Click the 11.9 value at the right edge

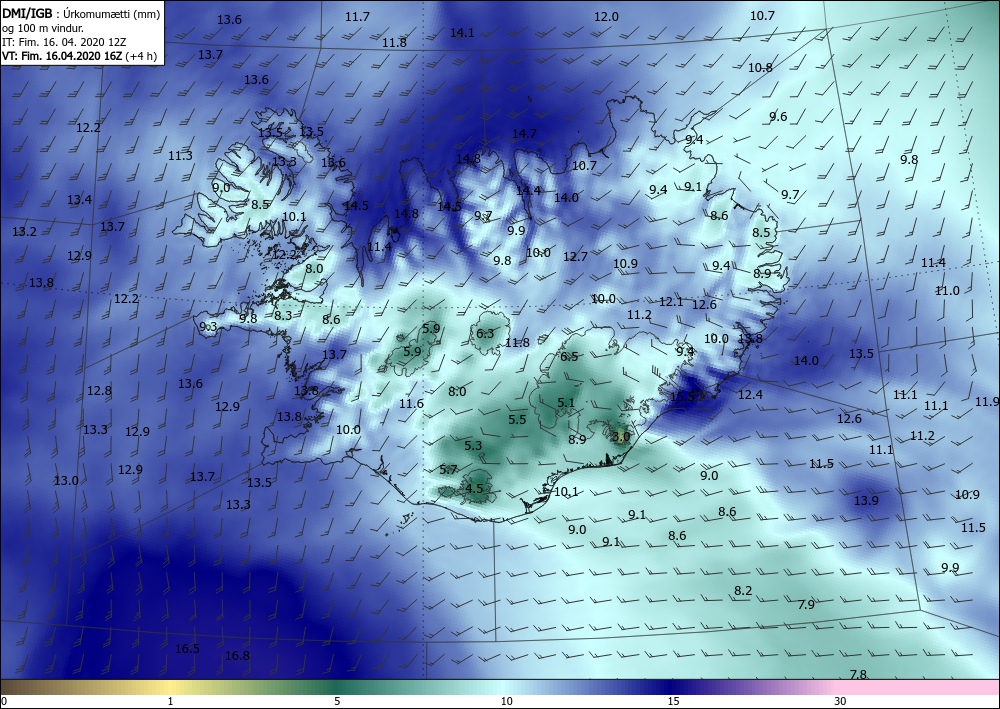point(987,402)
